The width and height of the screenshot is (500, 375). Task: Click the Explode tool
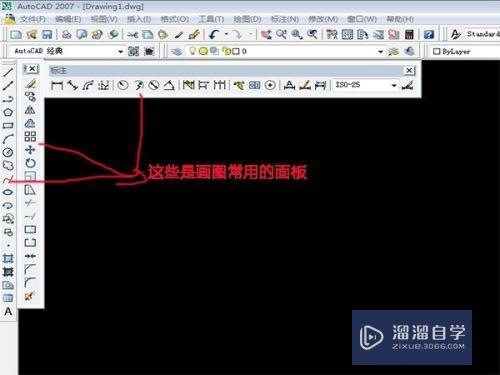pos(29,296)
